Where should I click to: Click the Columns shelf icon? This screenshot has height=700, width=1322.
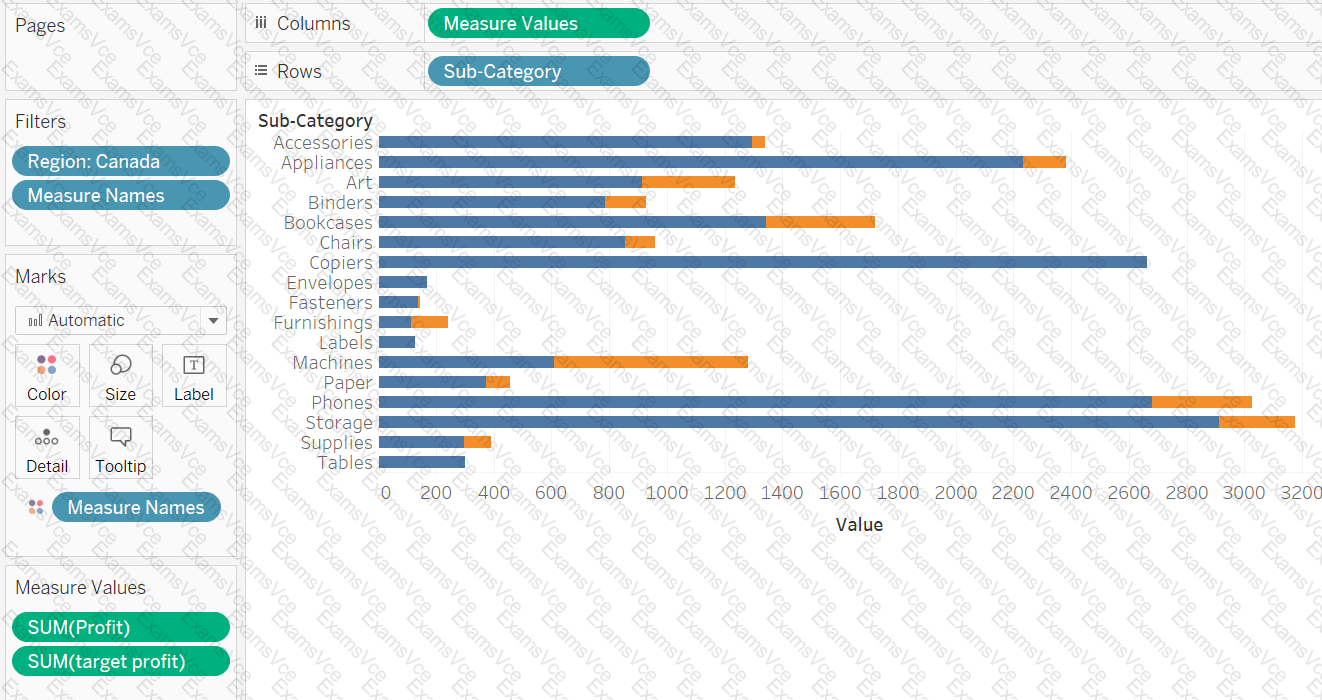261,23
